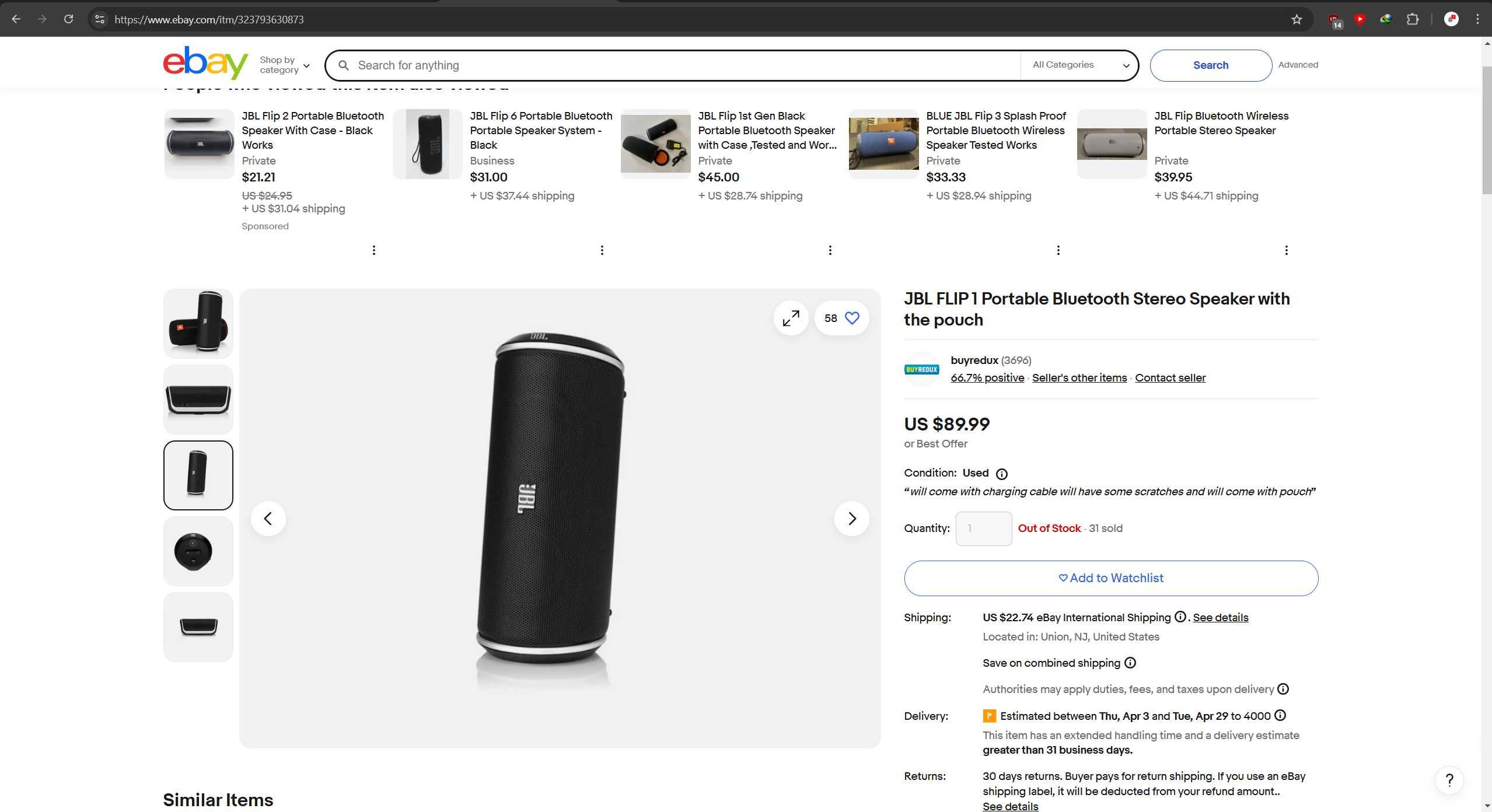Open combined shipping info icon
This screenshot has width=1492, height=812.
(1130, 663)
